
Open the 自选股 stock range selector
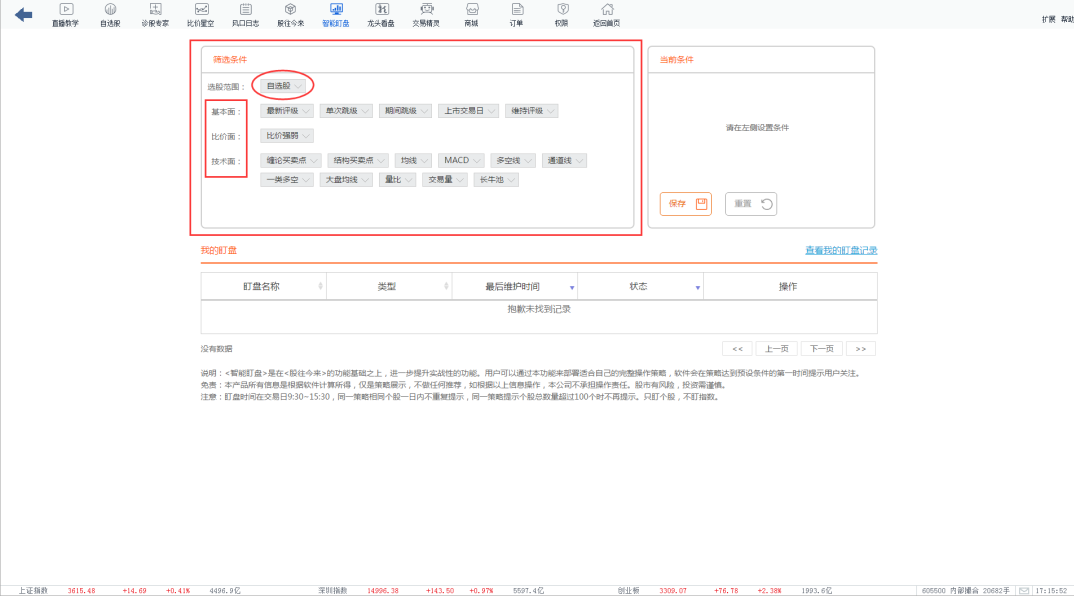(284, 85)
